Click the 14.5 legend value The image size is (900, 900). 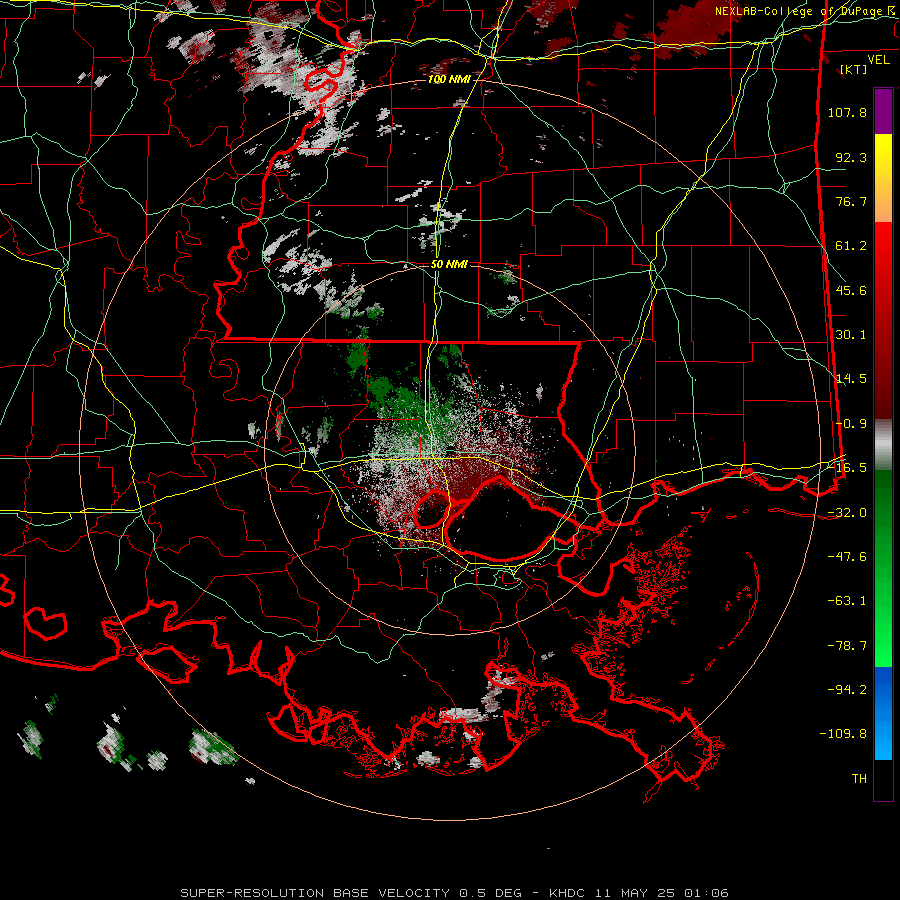point(851,379)
